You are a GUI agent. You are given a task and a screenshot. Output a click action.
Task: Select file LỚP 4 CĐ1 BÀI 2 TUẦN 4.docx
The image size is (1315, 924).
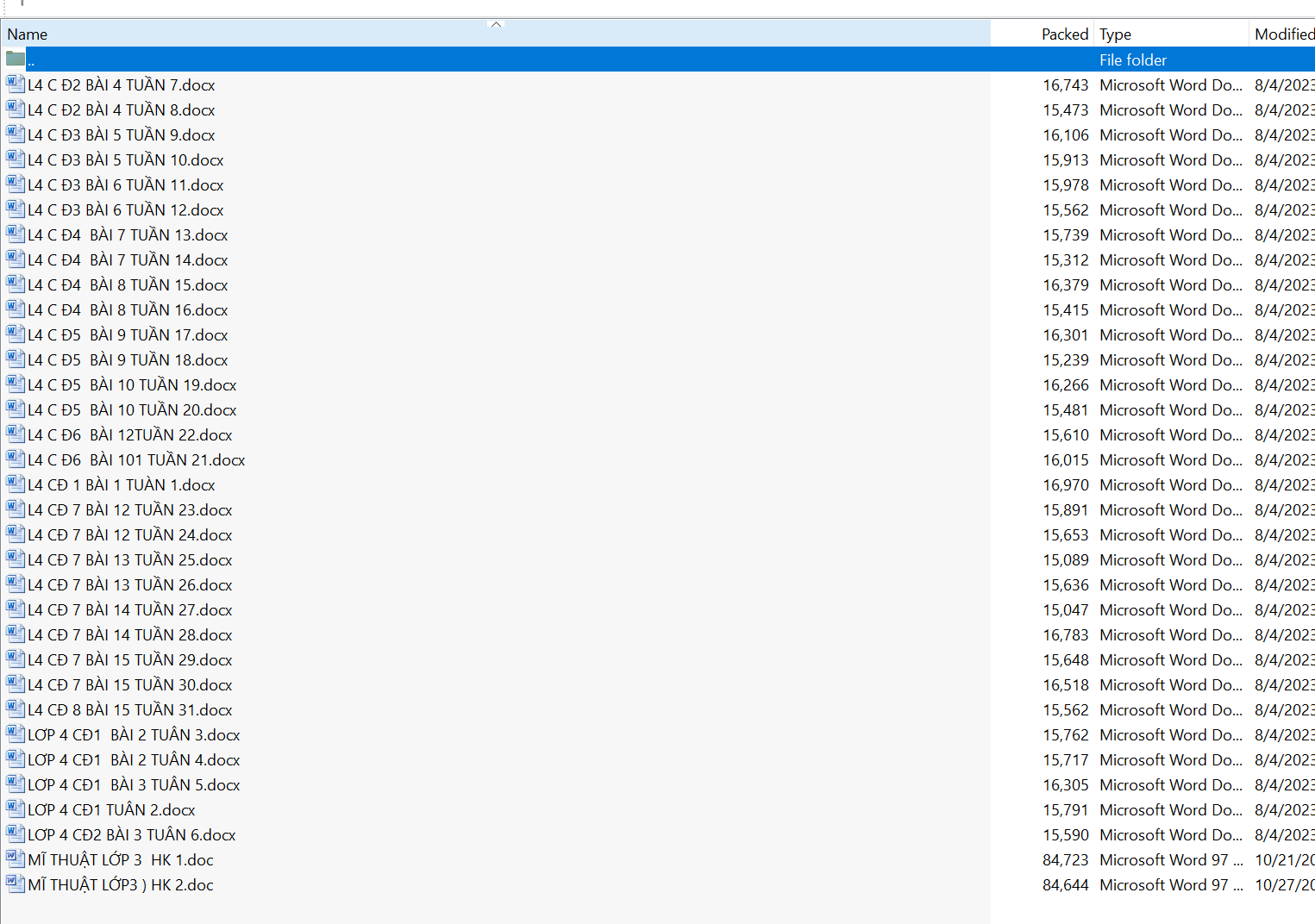coord(134,760)
